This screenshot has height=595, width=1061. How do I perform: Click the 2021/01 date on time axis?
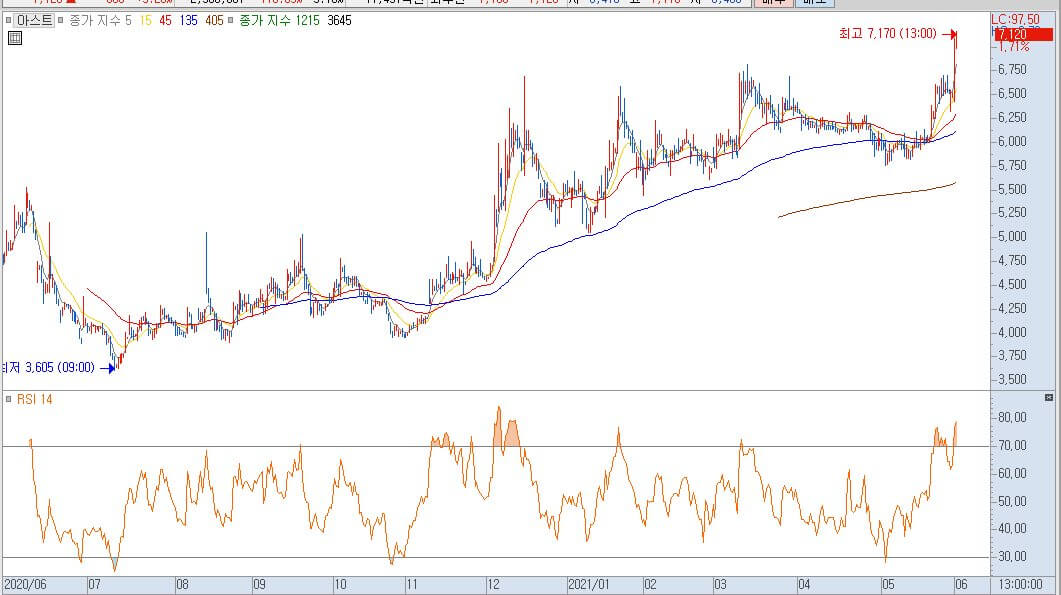click(x=589, y=584)
